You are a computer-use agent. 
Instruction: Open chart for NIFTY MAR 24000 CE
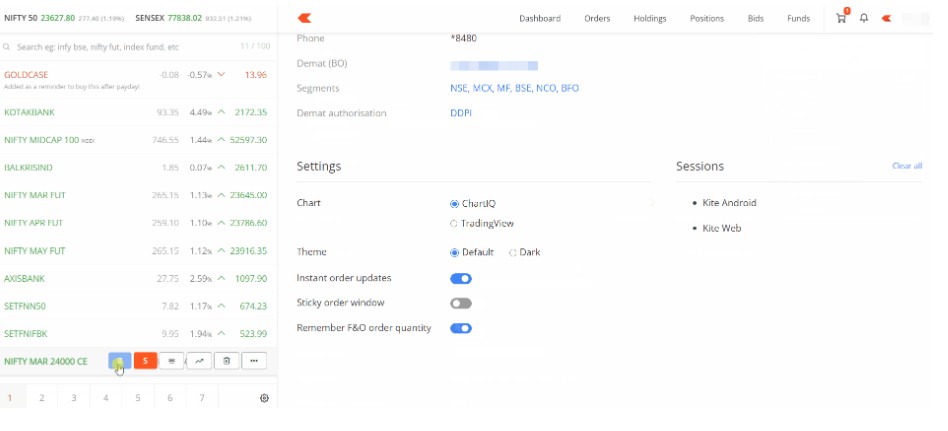pyautogui.click(x=199, y=361)
